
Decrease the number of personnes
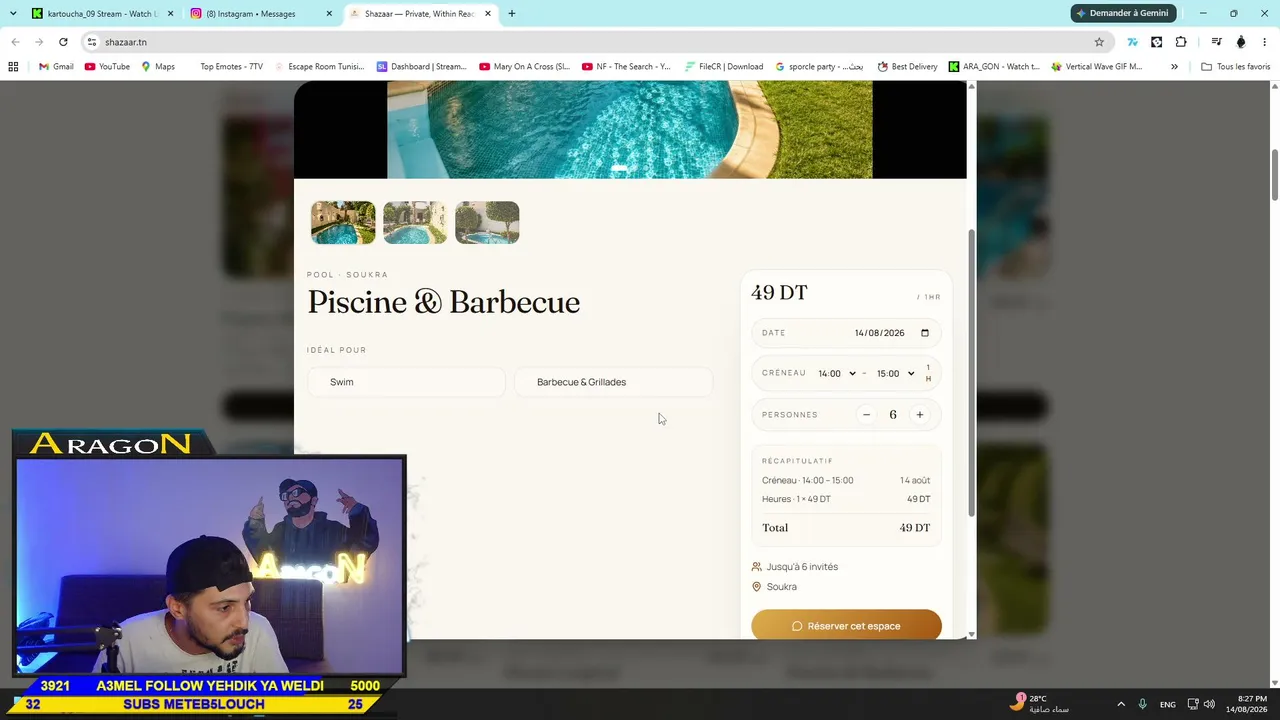coord(866,415)
